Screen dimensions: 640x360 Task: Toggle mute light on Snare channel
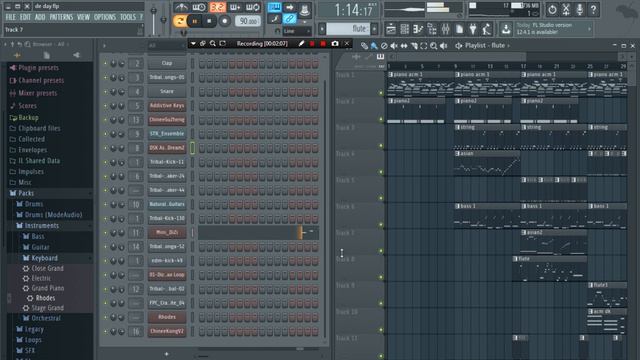[x=105, y=92]
